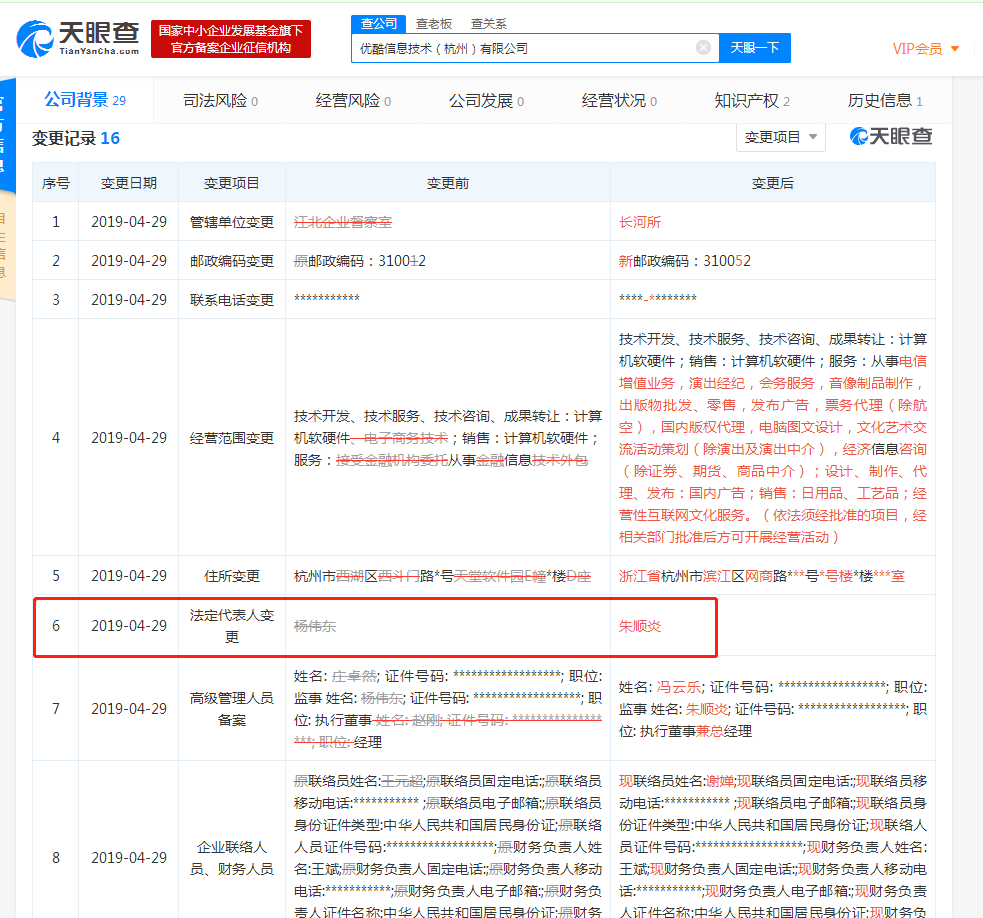The image size is (983, 918).
Task: Click the blue left sidebar tab
Action: click(x=6, y=135)
